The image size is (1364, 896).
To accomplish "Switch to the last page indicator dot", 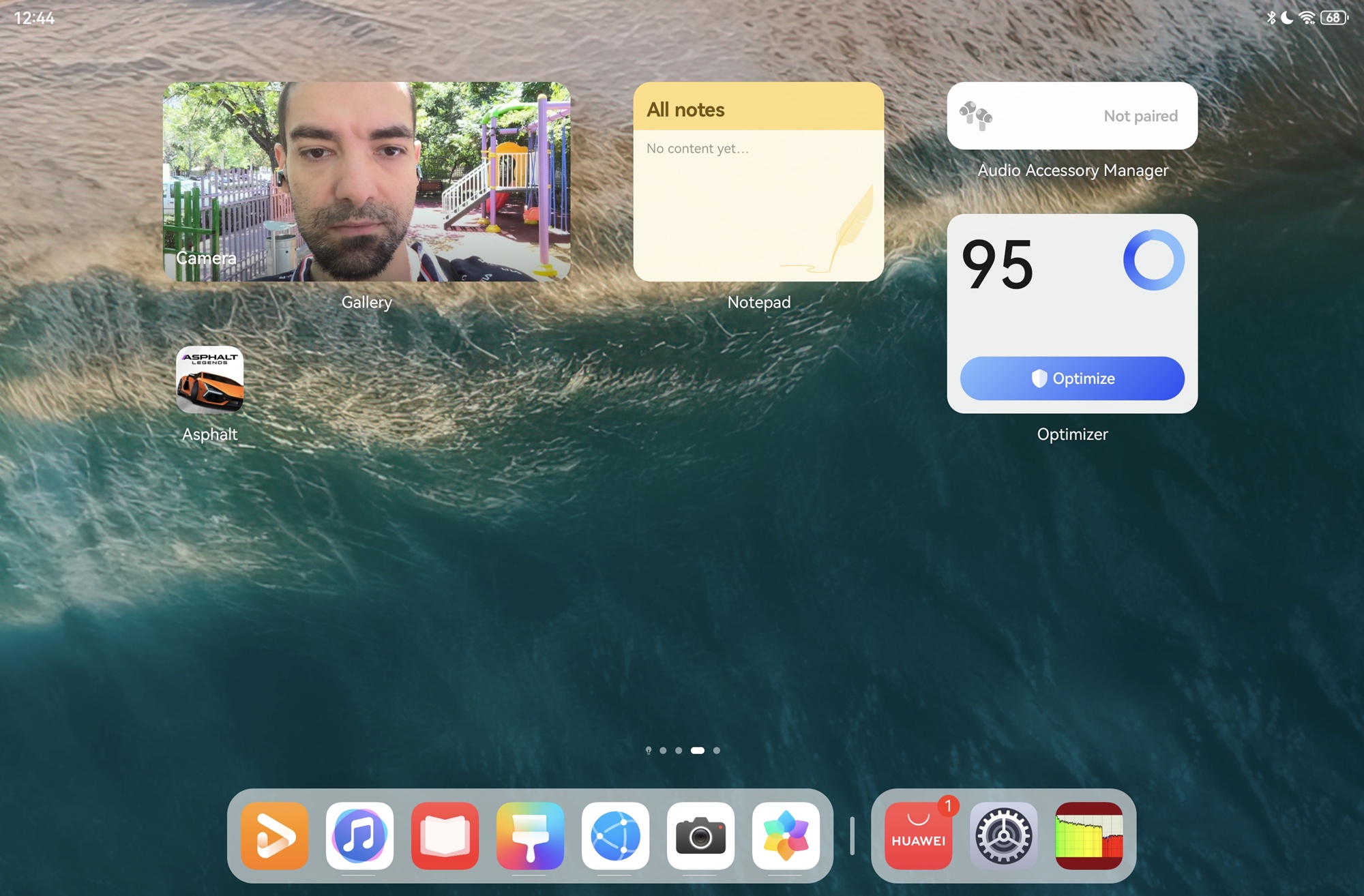I will [x=716, y=750].
